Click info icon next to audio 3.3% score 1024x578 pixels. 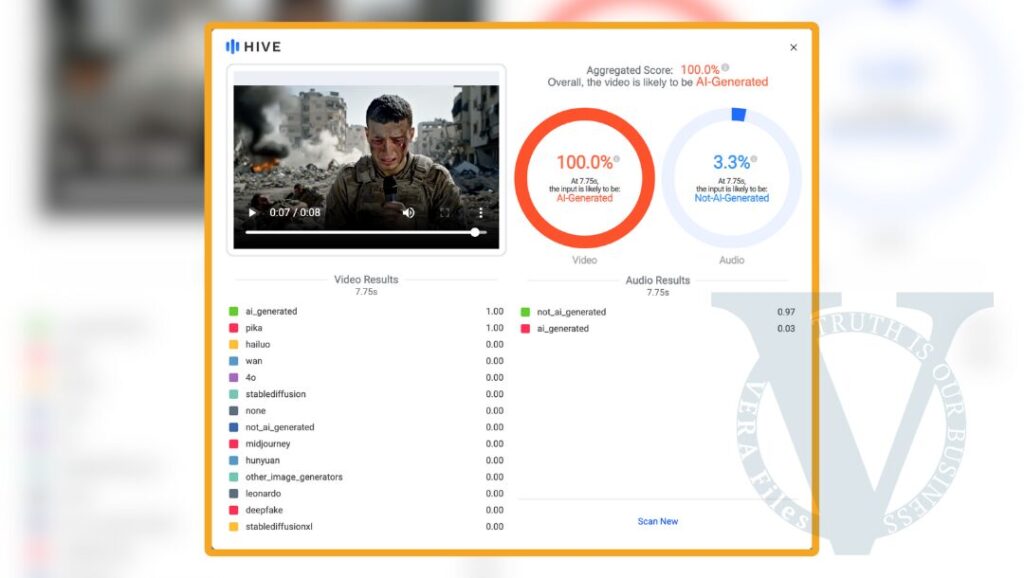754,159
